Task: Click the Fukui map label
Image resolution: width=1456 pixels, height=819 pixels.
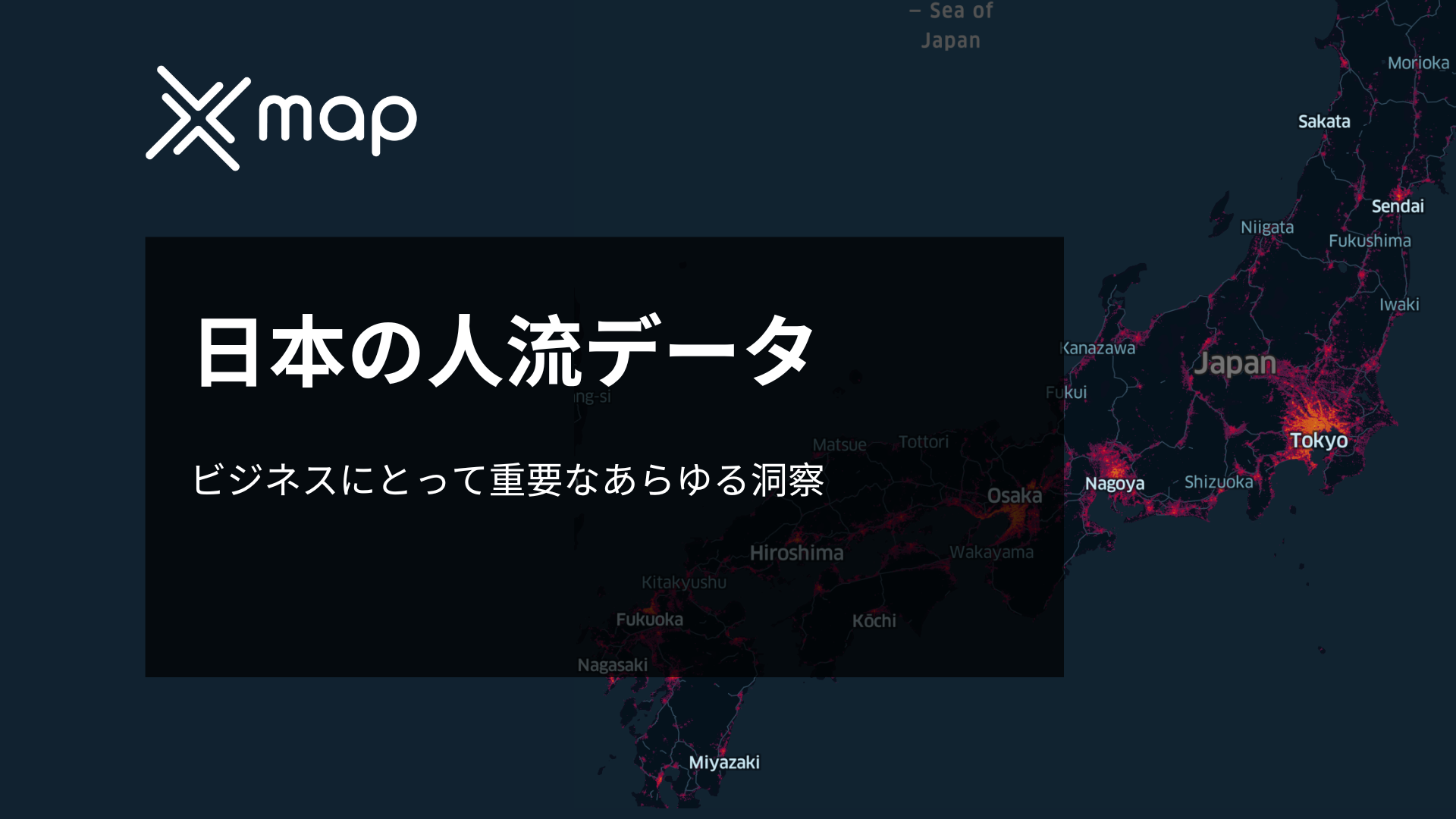Action: [1066, 392]
